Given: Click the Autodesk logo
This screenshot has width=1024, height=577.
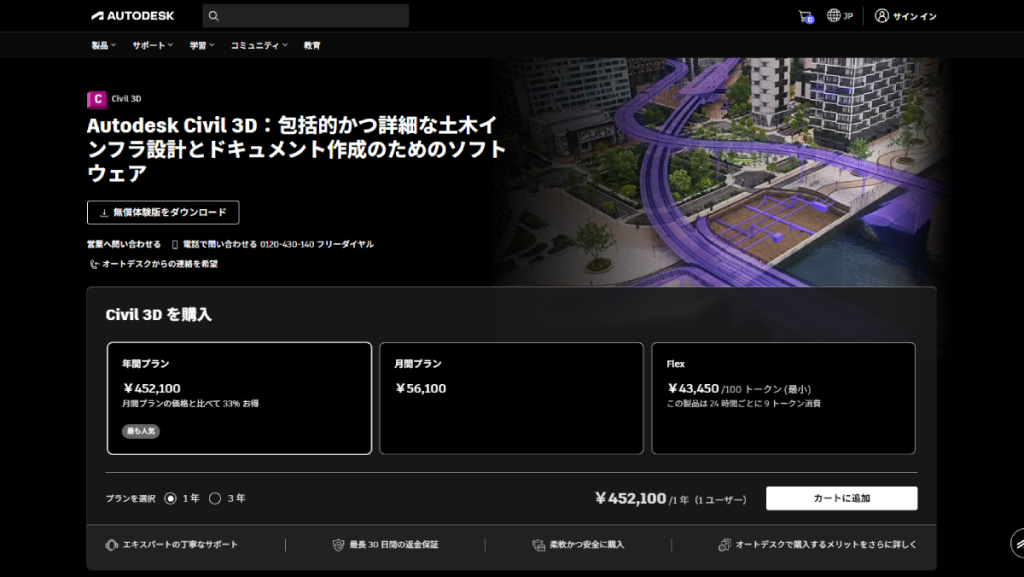Looking at the screenshot, I should pos(133,16).
